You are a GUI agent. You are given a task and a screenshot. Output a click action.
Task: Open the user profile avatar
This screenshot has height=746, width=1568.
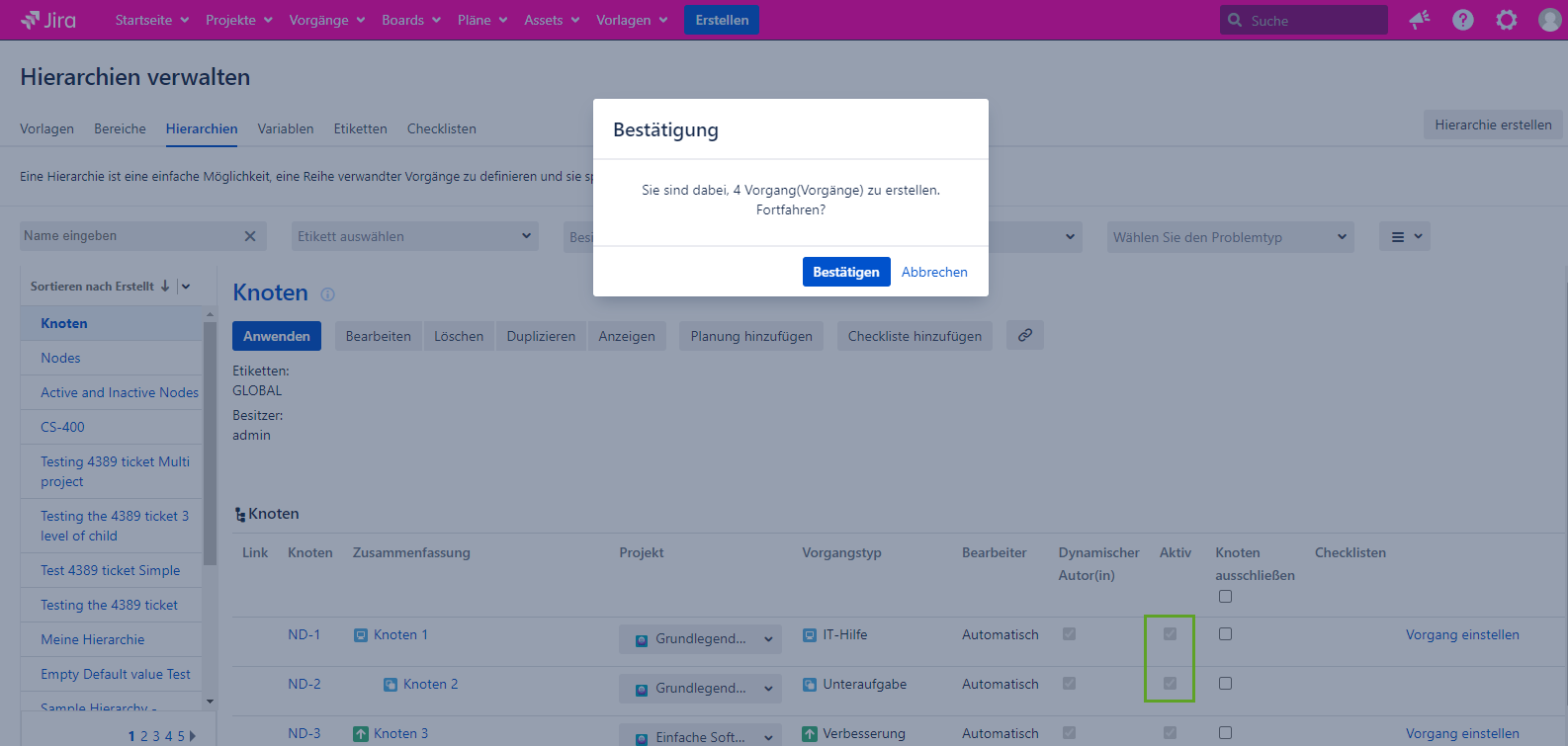pyautogui.click(x=1549, y=20)
